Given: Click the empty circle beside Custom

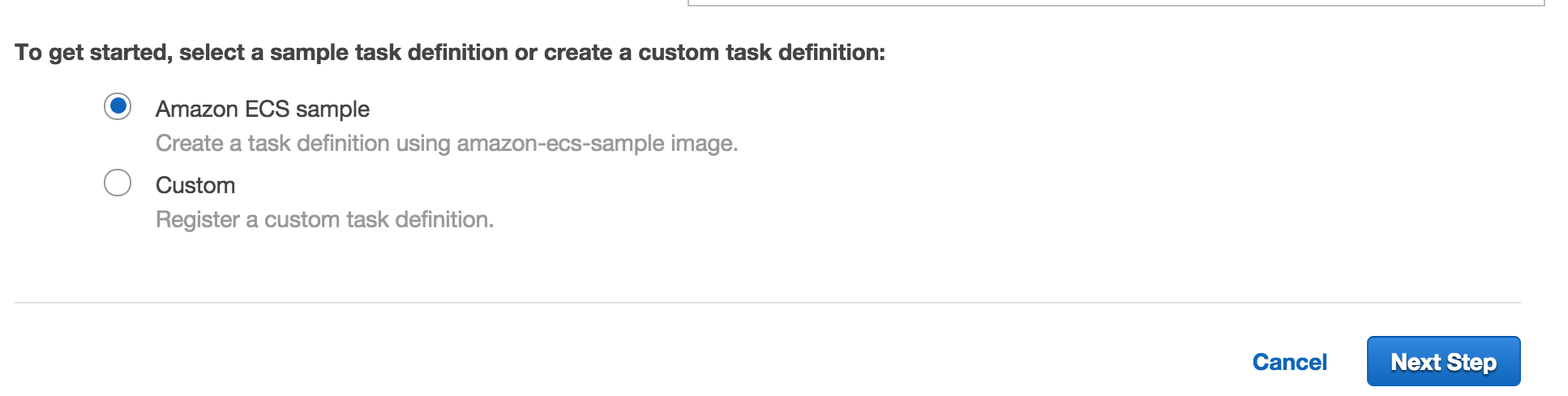Looking at the screenshot, I should (118, 183).
